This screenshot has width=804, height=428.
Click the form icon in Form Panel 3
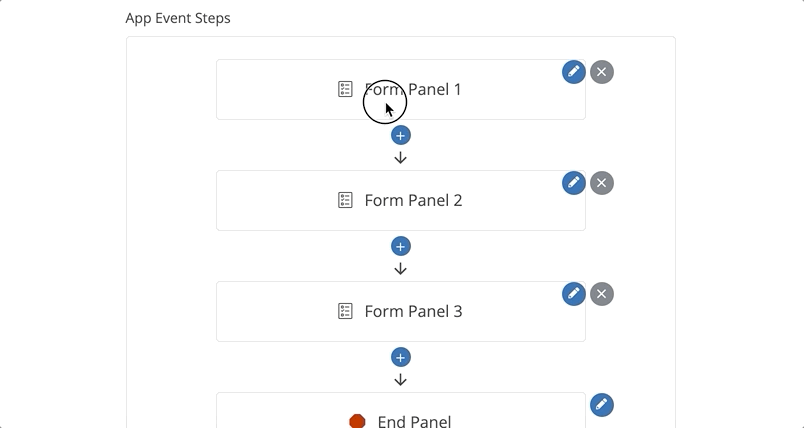pyautogui.click(x=345, y=311)
